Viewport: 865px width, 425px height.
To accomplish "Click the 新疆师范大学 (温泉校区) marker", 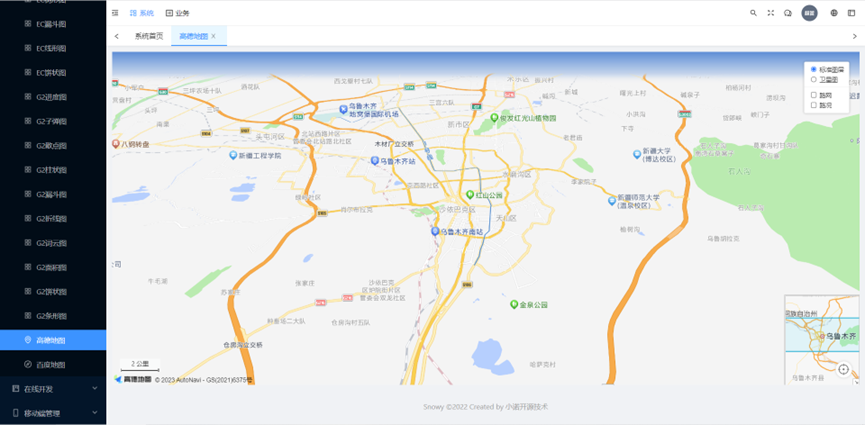I will [x=612, y=200].
